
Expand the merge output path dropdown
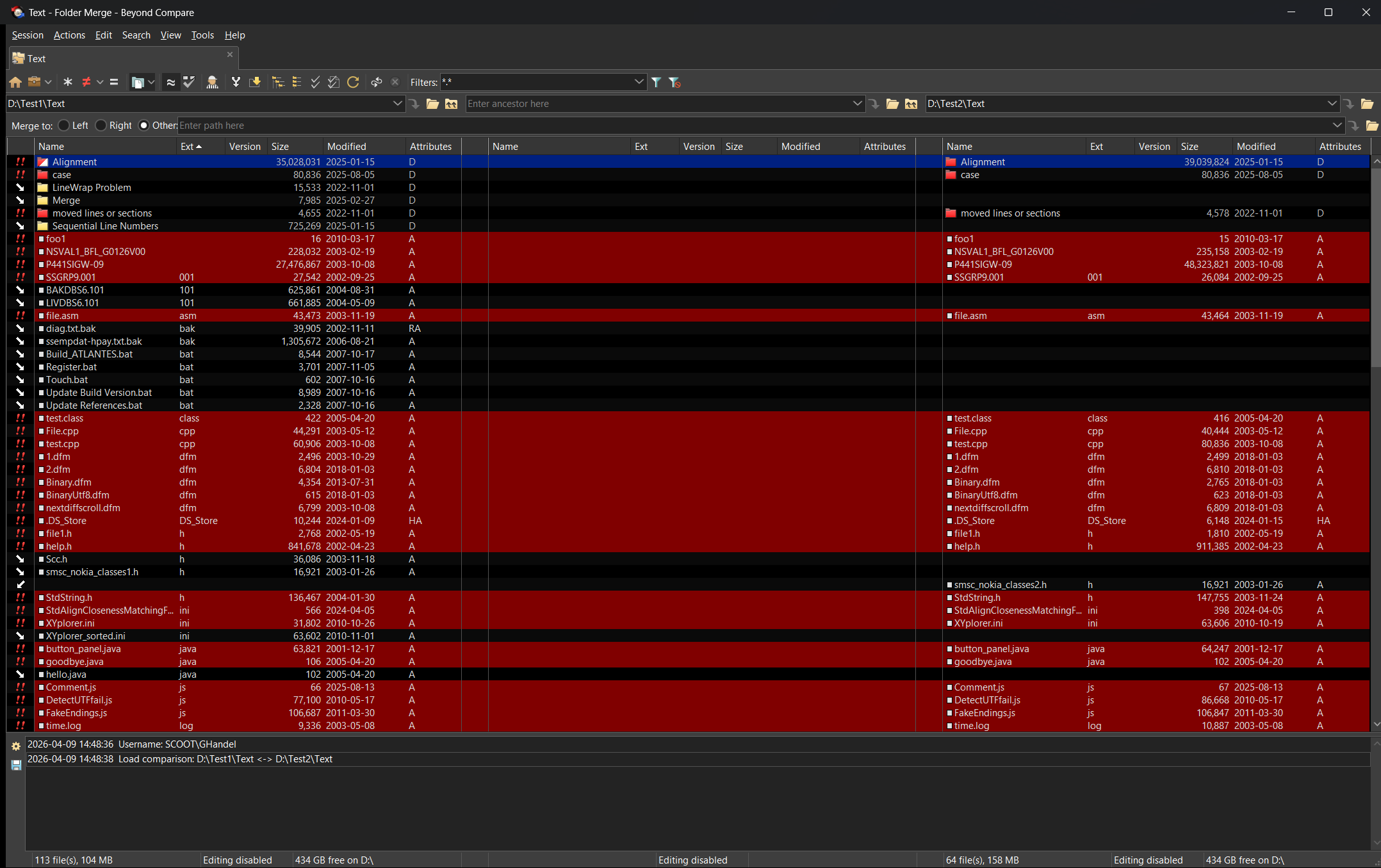1337,126
